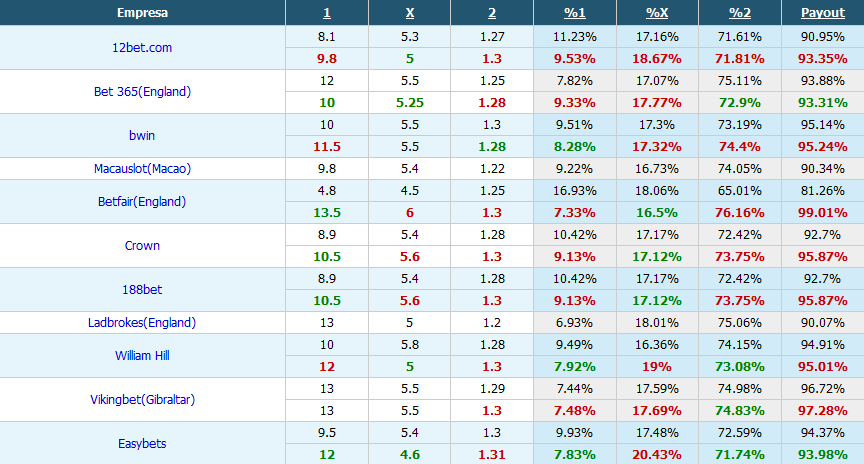Click the 1.22 odds for Macauslot
864x464 pixels.
tap(492, 169)
